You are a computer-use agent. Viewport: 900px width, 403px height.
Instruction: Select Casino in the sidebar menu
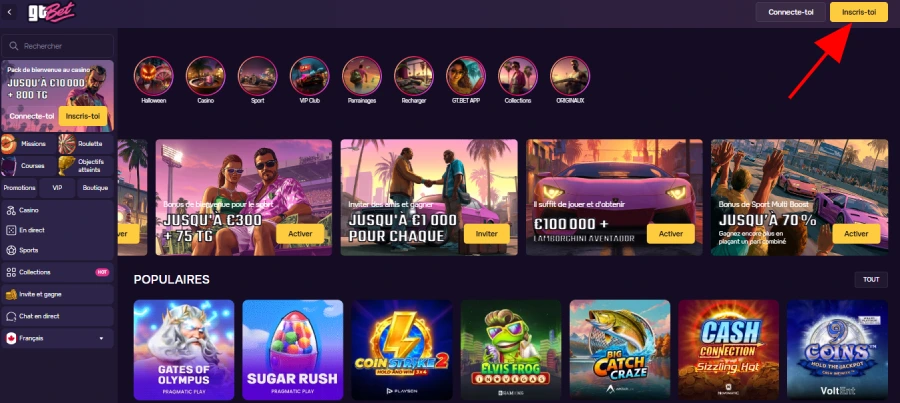coord(57,211)
